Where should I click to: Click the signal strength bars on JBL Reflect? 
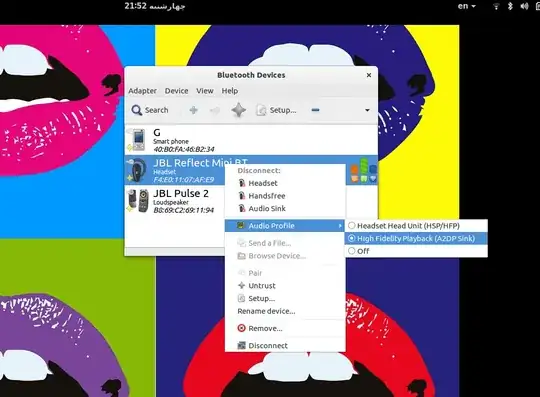(x=363, y=170)
